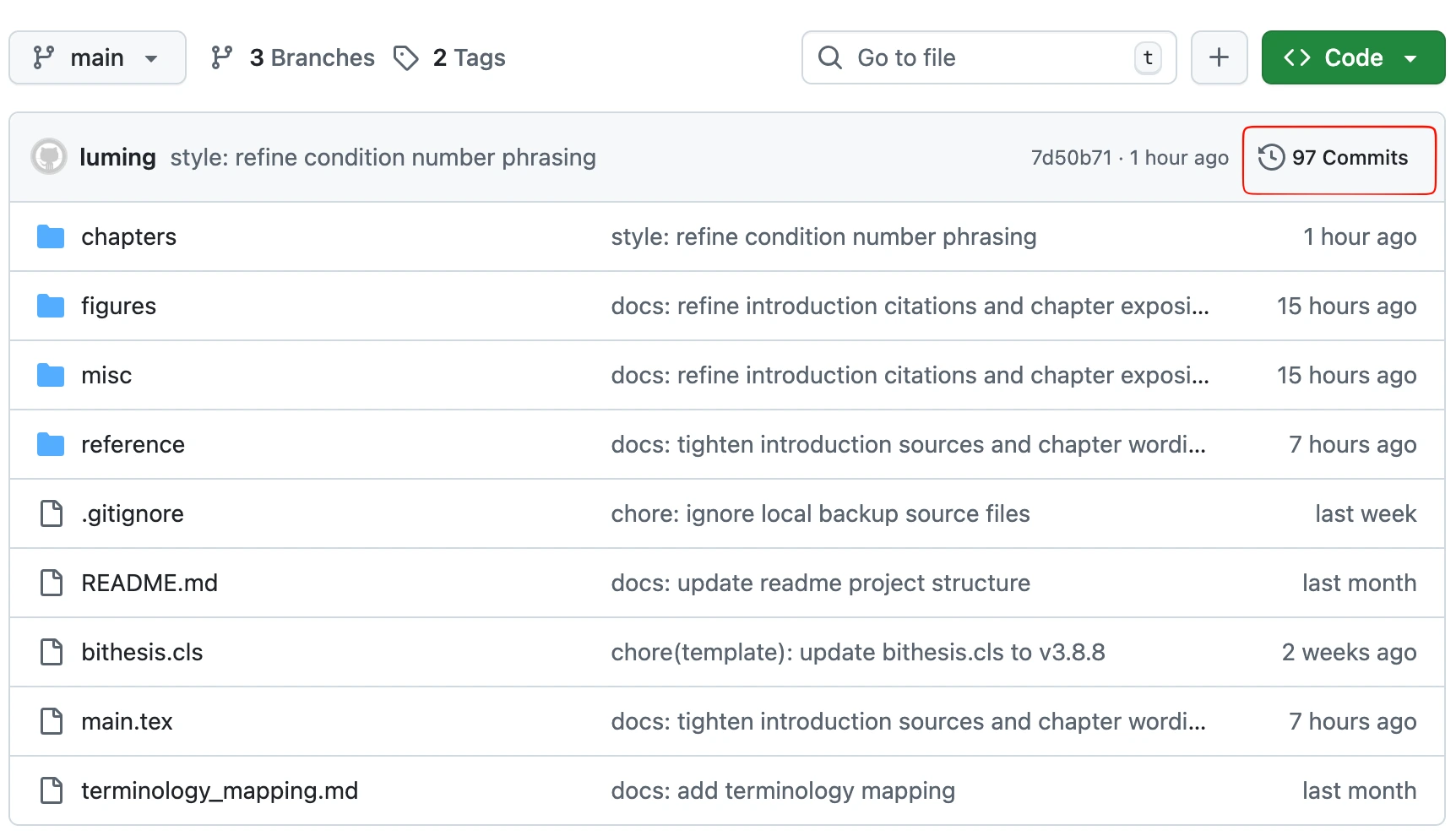
Task: Click the main.tex file icon
Action: pos(52,721)
